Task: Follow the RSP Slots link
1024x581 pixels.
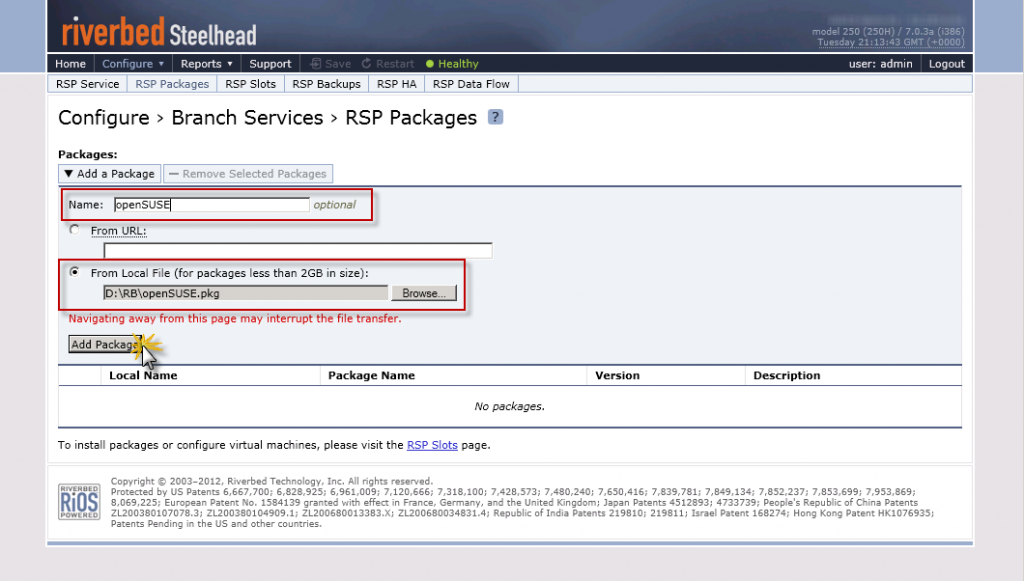Action: point(432,445)
